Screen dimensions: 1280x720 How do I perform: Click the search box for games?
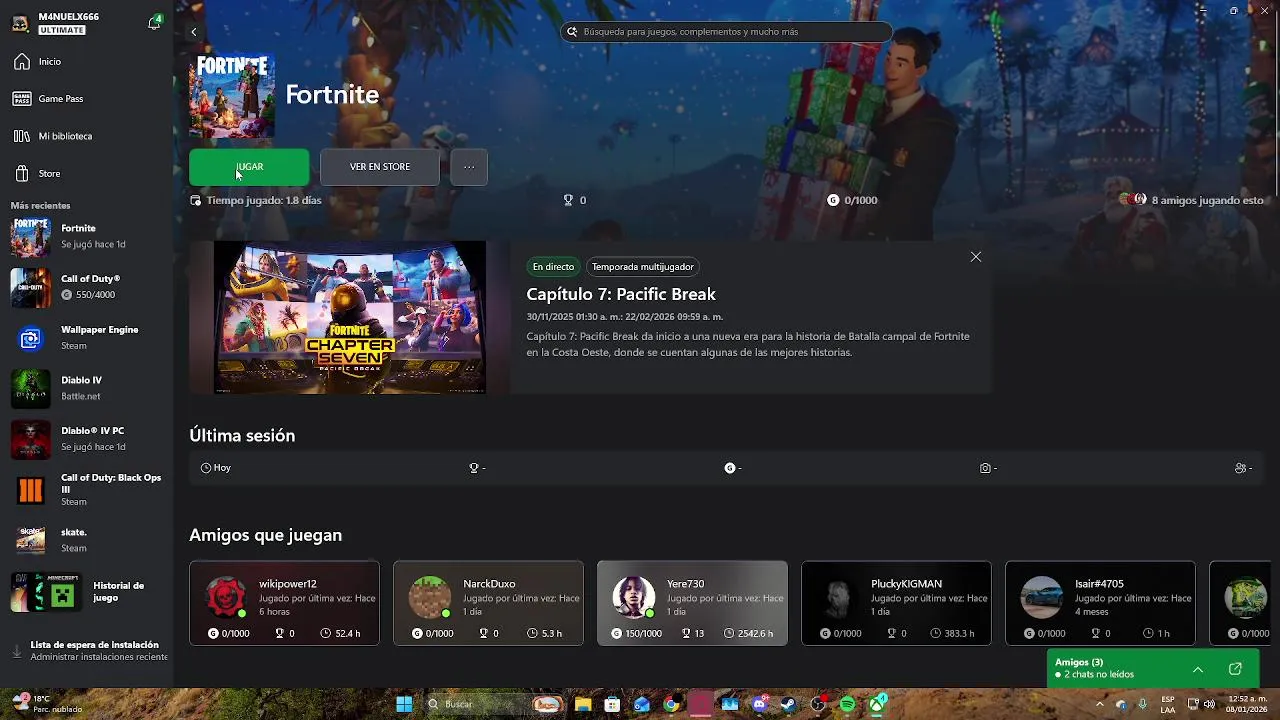(726, 32)
